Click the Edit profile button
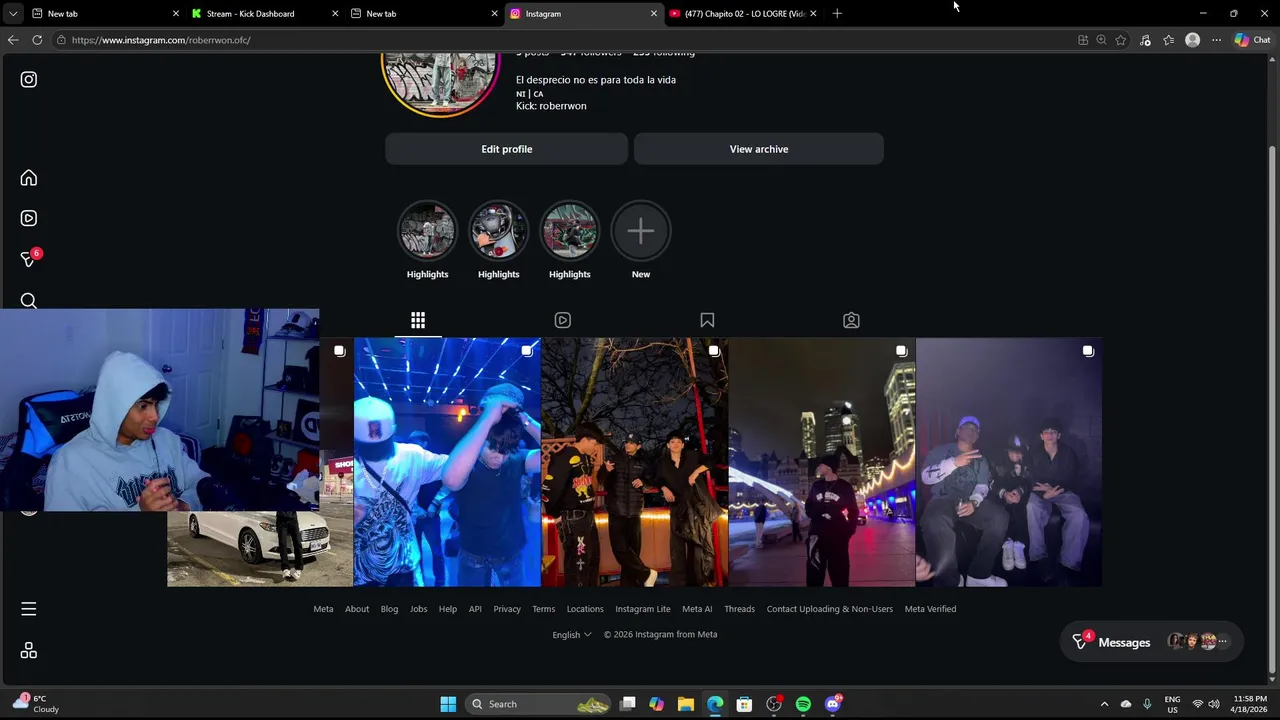 (x=507, y=149)
